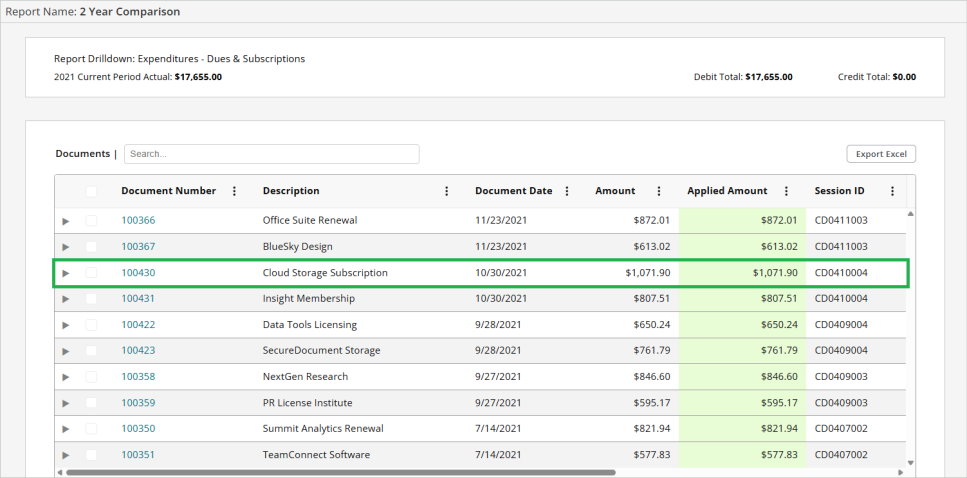
Task: Expand the NextGen Research row details
Action: point(66,377)
